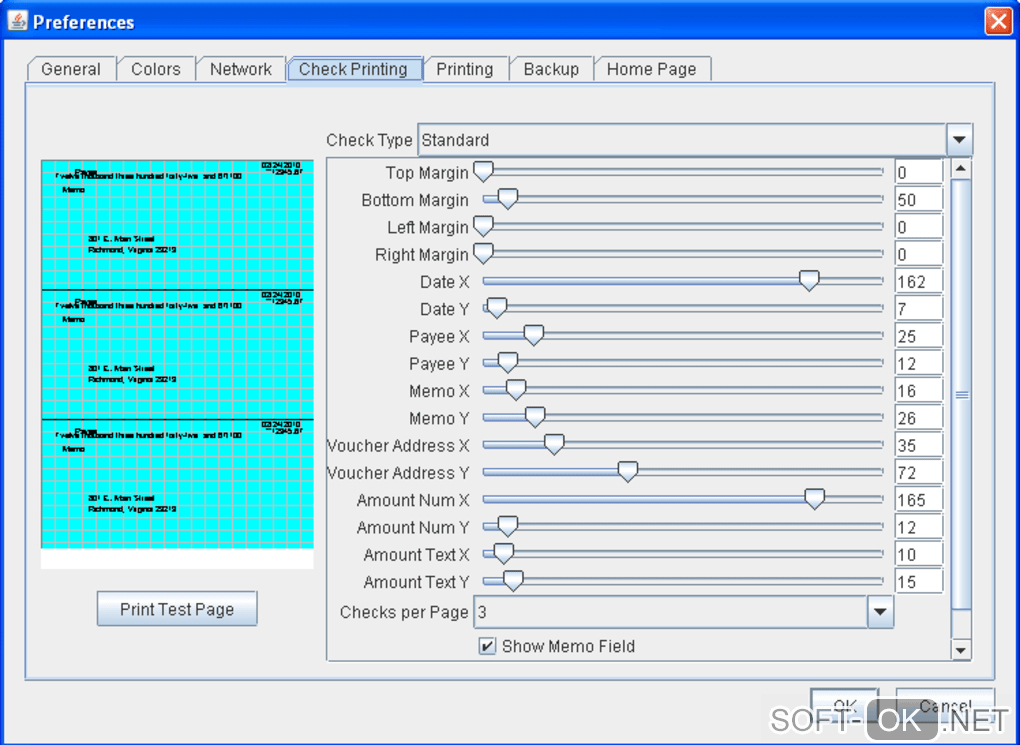The height and width of the screenshot is (745, 1020).
Task: Click the Date Y value field showing 7
Action: (x=919, y=309)
